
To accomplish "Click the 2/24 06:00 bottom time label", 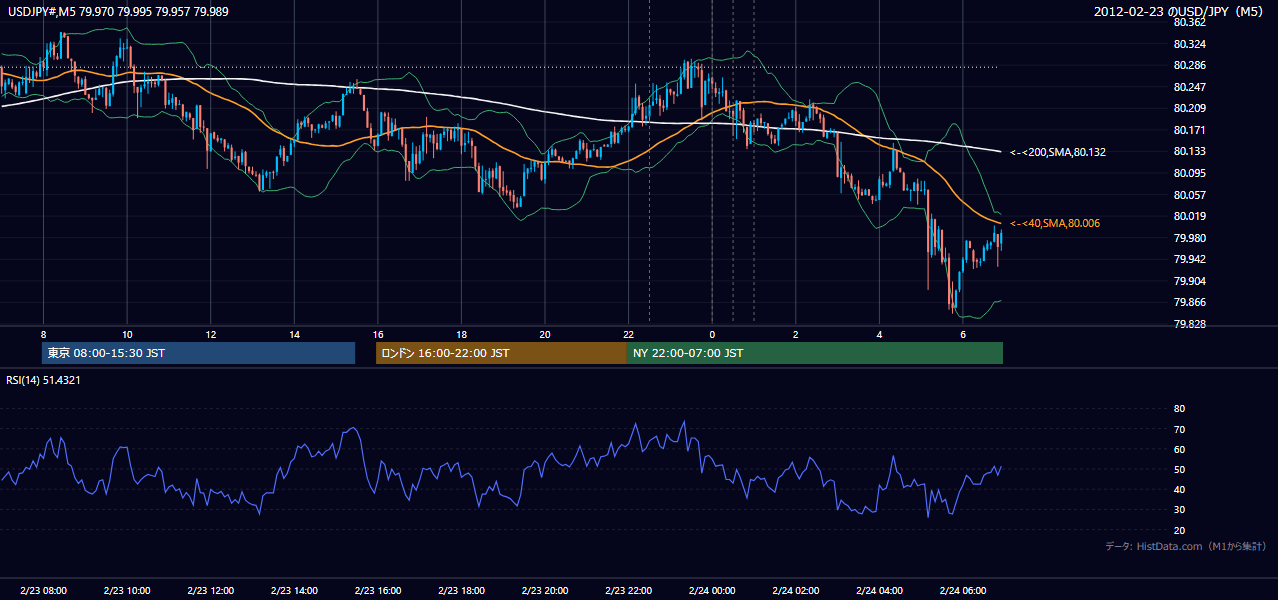I will pyautogui.click(x=962, y=591).
